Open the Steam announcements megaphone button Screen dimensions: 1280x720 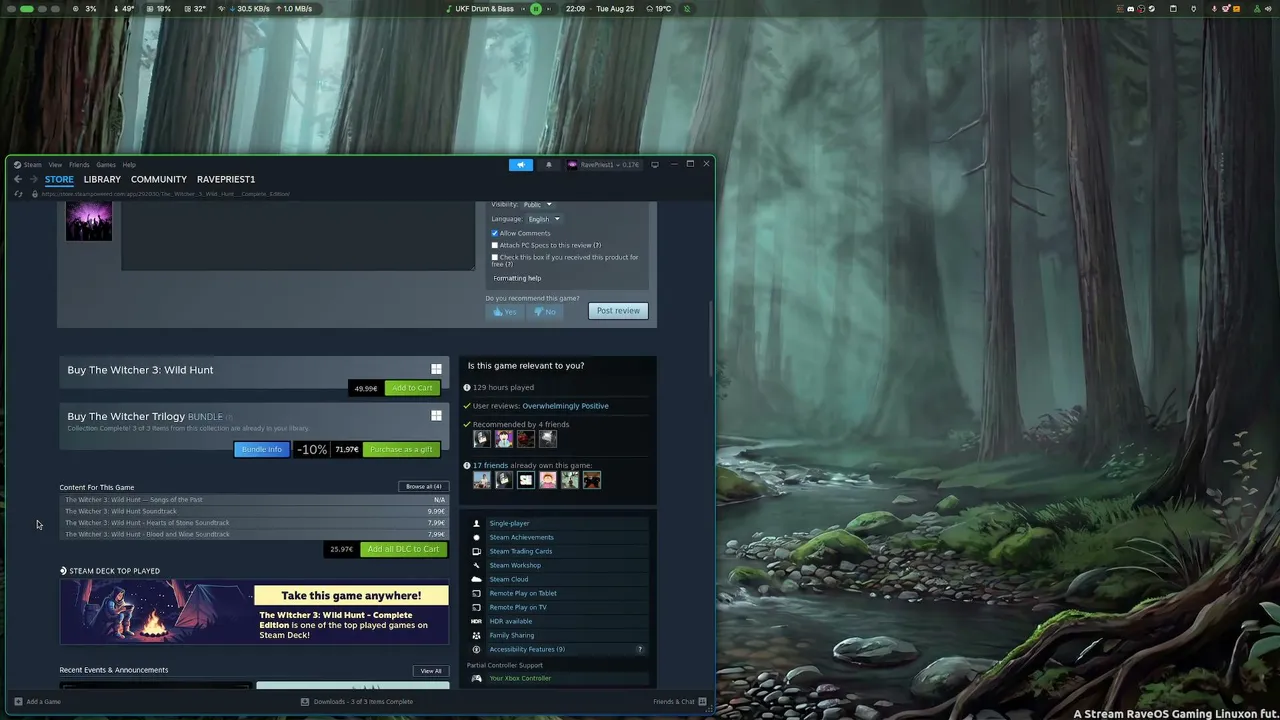pyautogui.click(x=520, y=165)
